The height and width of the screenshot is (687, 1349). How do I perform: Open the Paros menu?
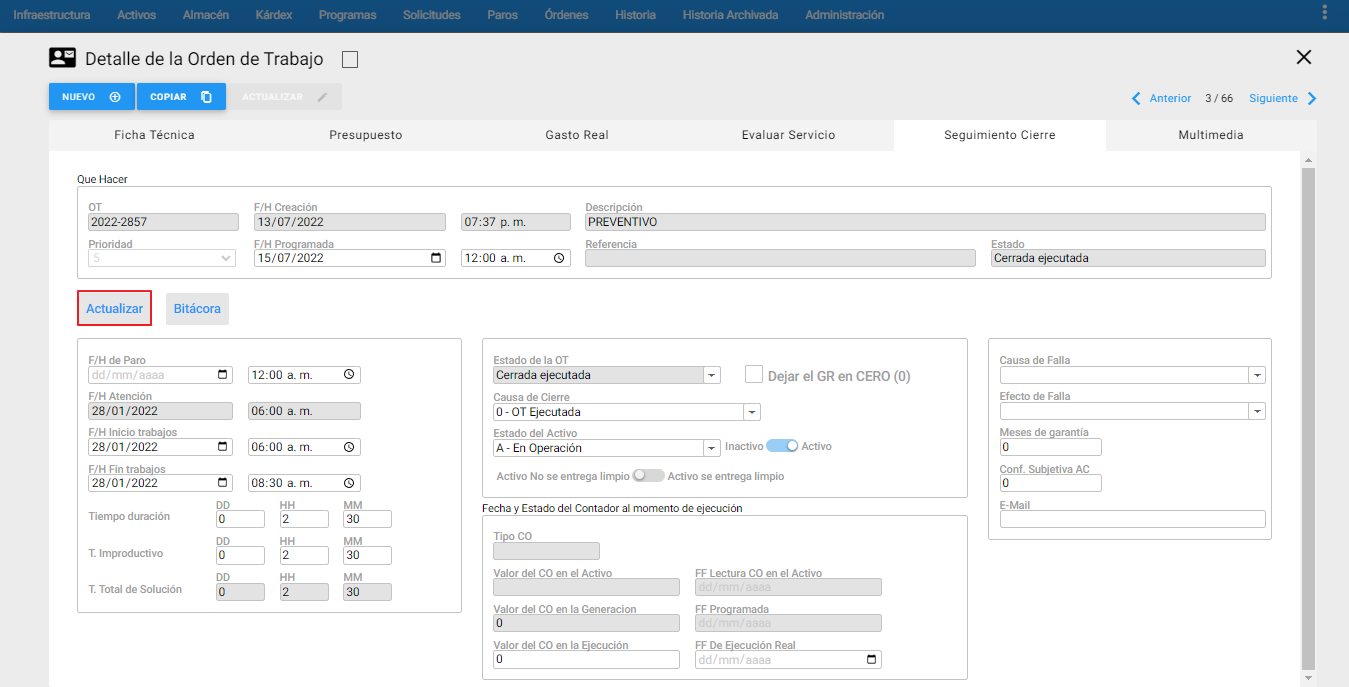[x=503, y=15]
